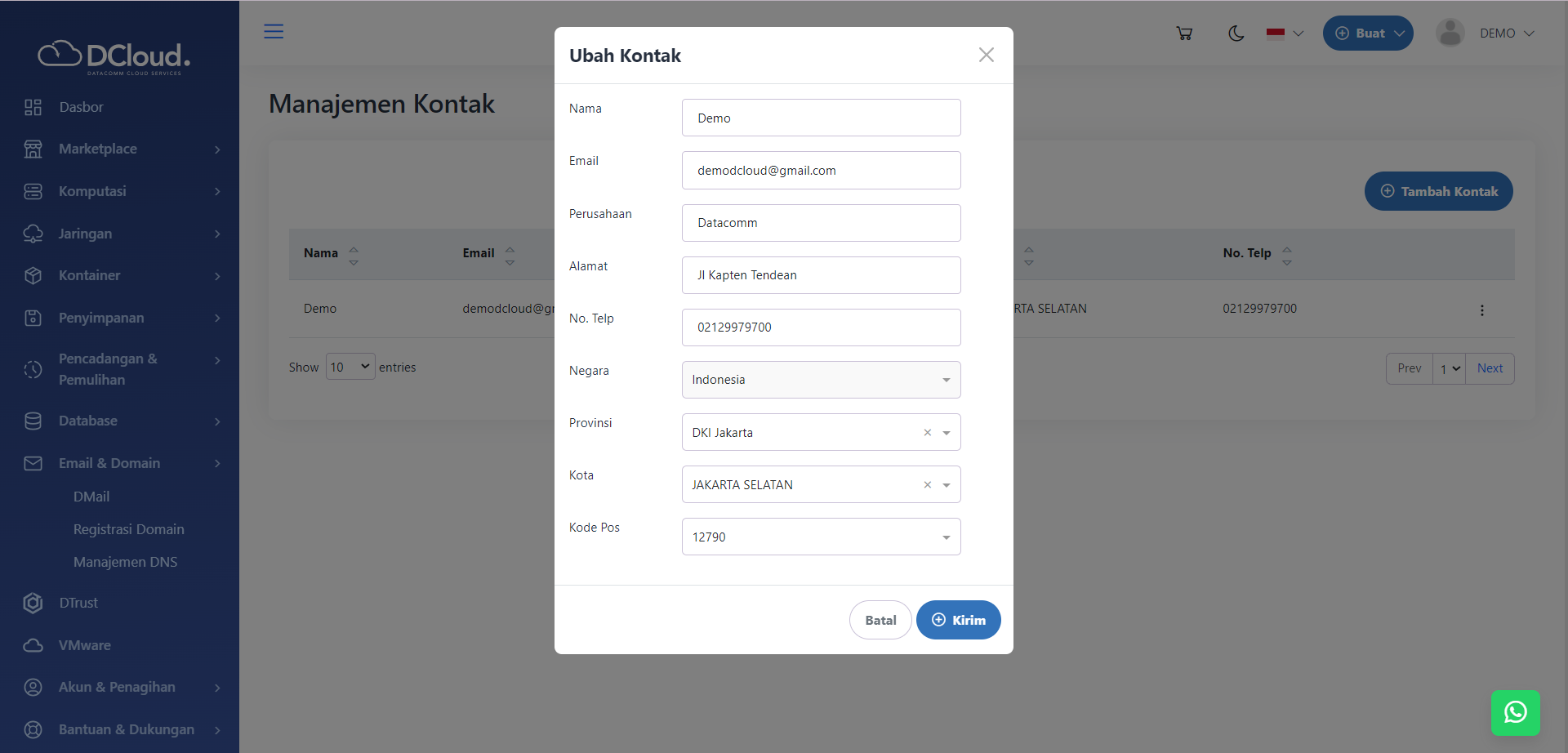The width and height of the screenshot is (1568, 753).
Task: Toggle dark mode moon icon
Action: (x=1236, y=33)
